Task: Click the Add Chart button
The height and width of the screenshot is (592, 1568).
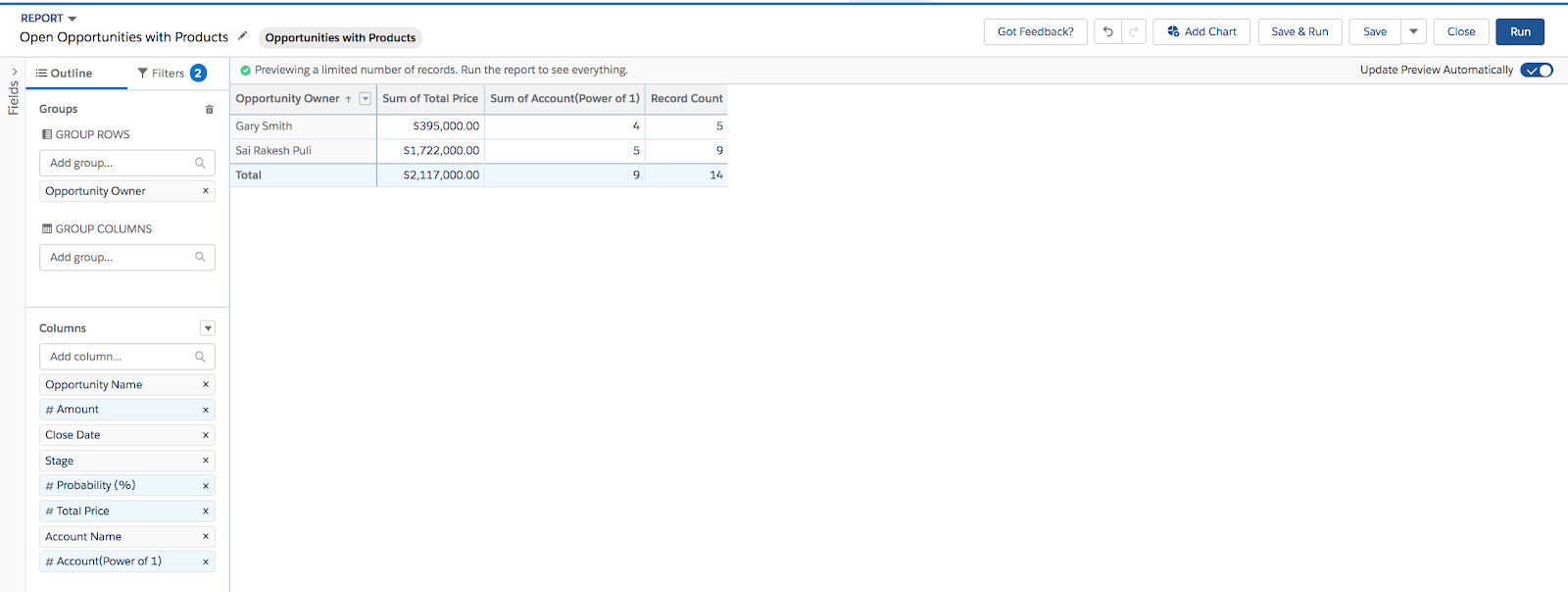Action: pyautogui.click(x=1201, y=31)
